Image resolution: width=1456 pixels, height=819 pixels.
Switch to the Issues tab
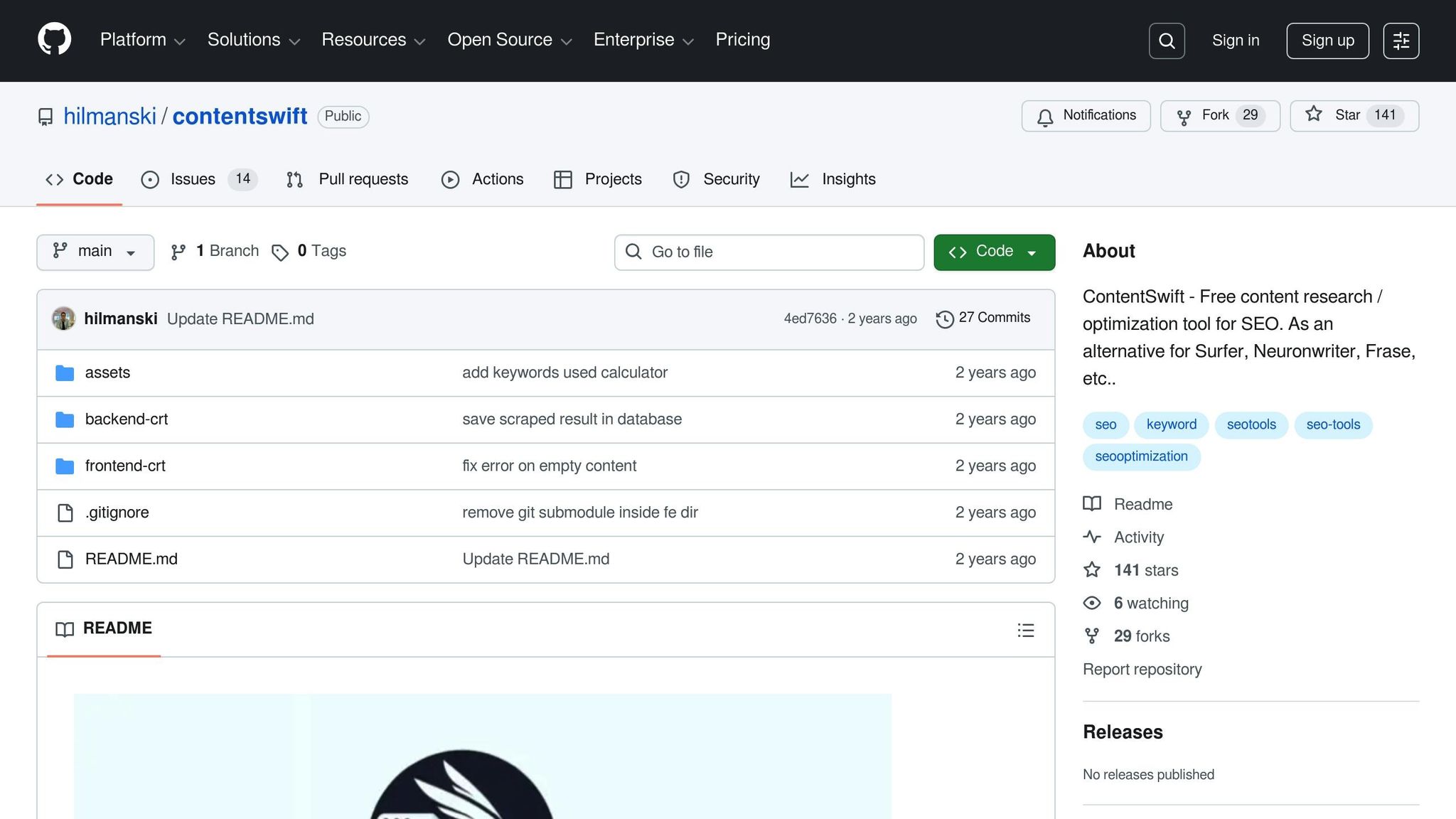coord(192,179)
